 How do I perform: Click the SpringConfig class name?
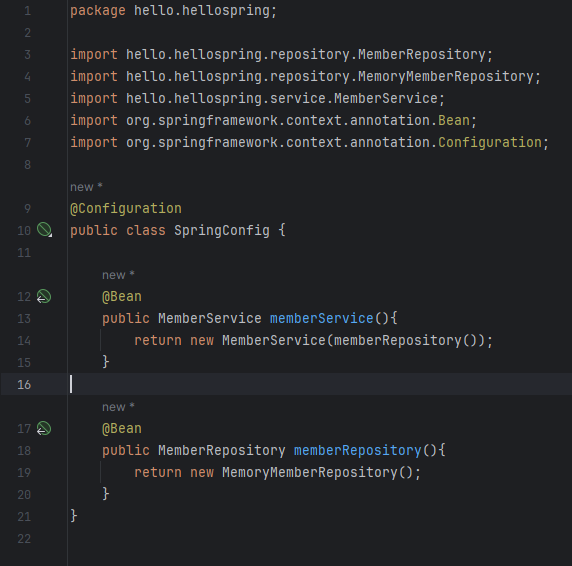tap(222, 230)
